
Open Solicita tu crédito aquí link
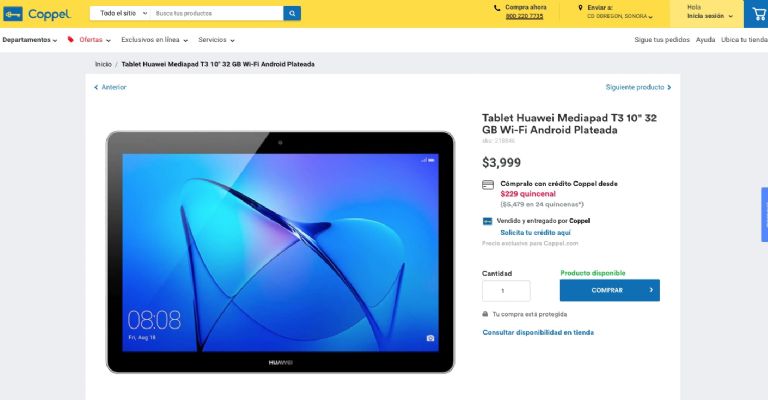pyautogui.click(x=535, y=233)
